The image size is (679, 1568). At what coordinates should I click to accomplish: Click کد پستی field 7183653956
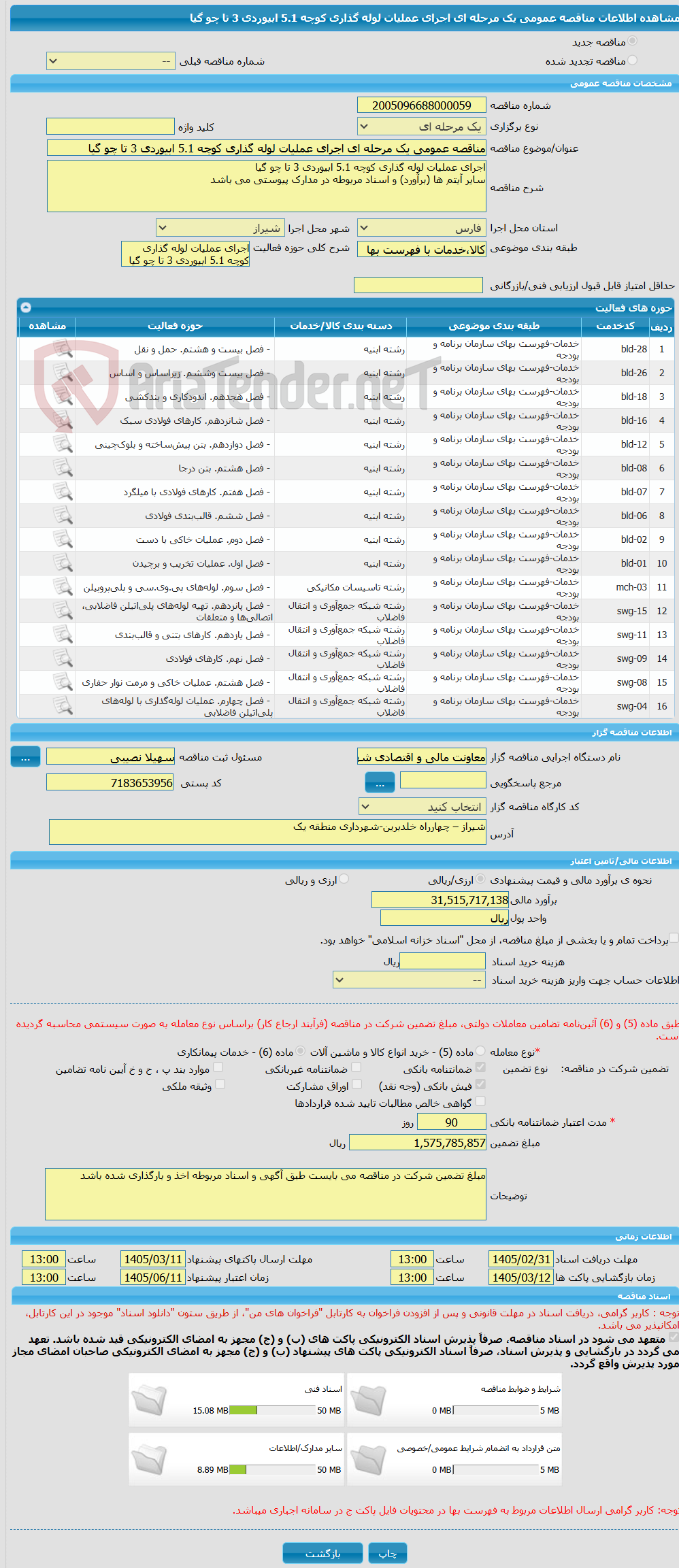(110, 783)
